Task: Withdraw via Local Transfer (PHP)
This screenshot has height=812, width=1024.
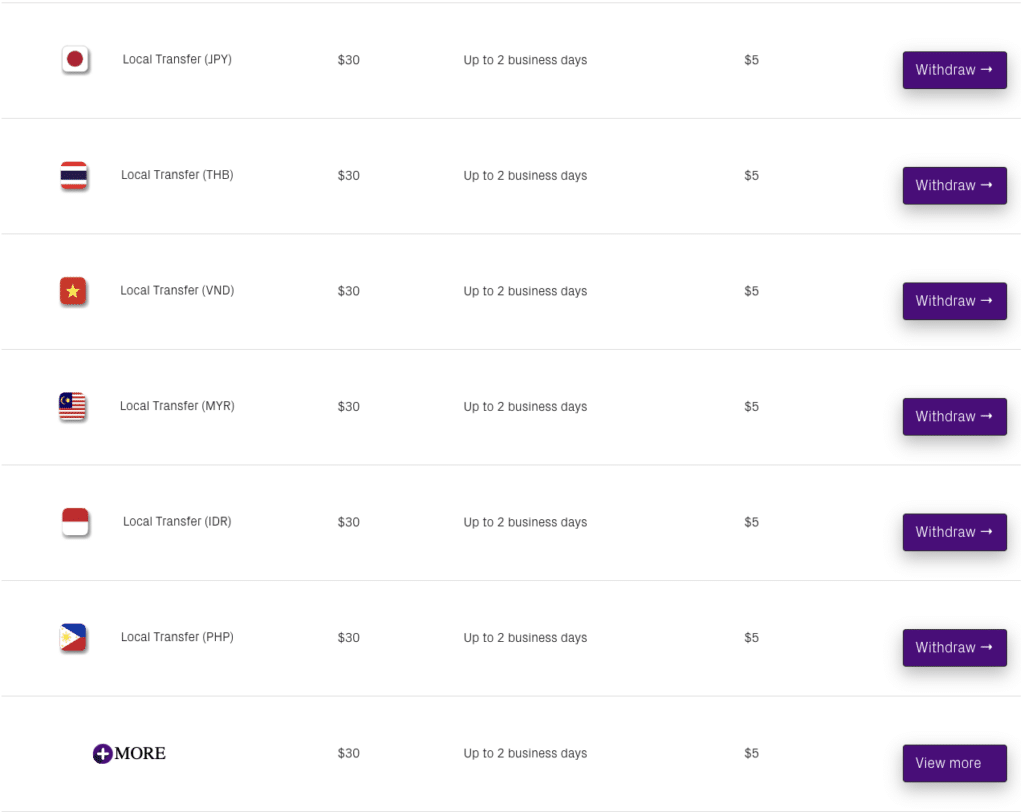Action: (x=954, y=648)
